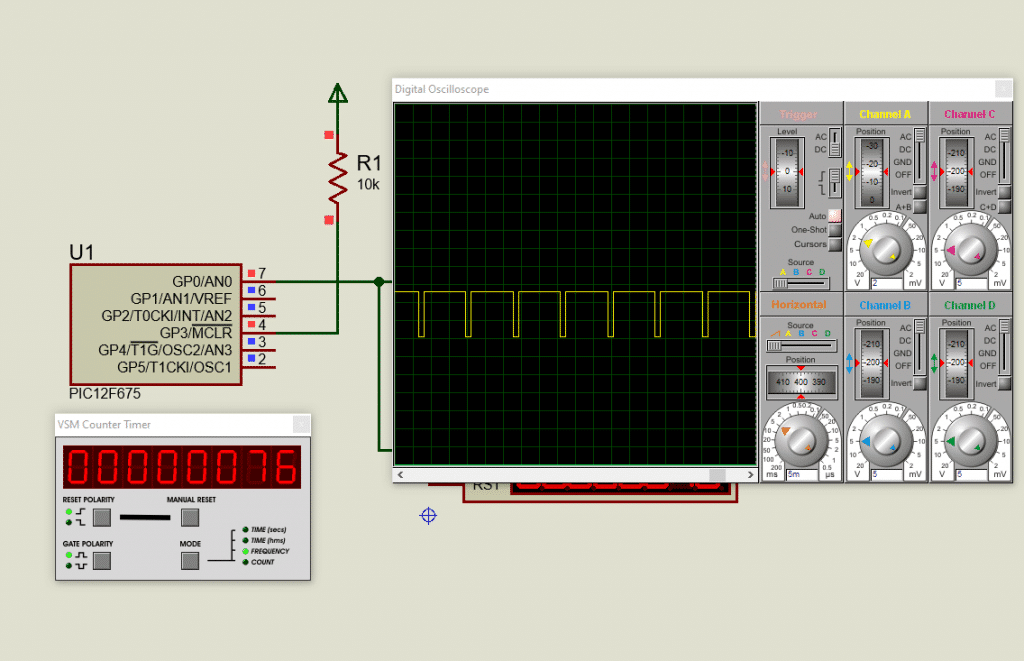Click the Manual Reset button
Screen dimensions: 1024x661
[x=190, y=518]
